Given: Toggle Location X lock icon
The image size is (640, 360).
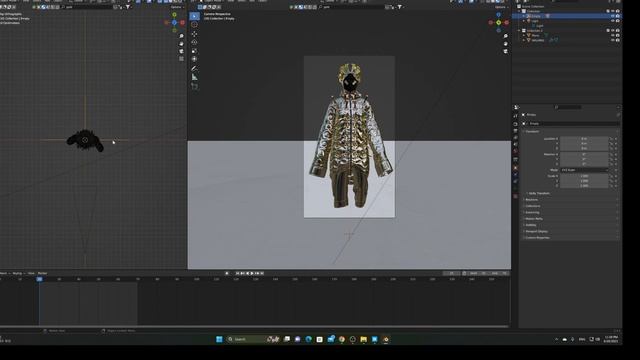Looking at the screenshot, I should (611, 139).
